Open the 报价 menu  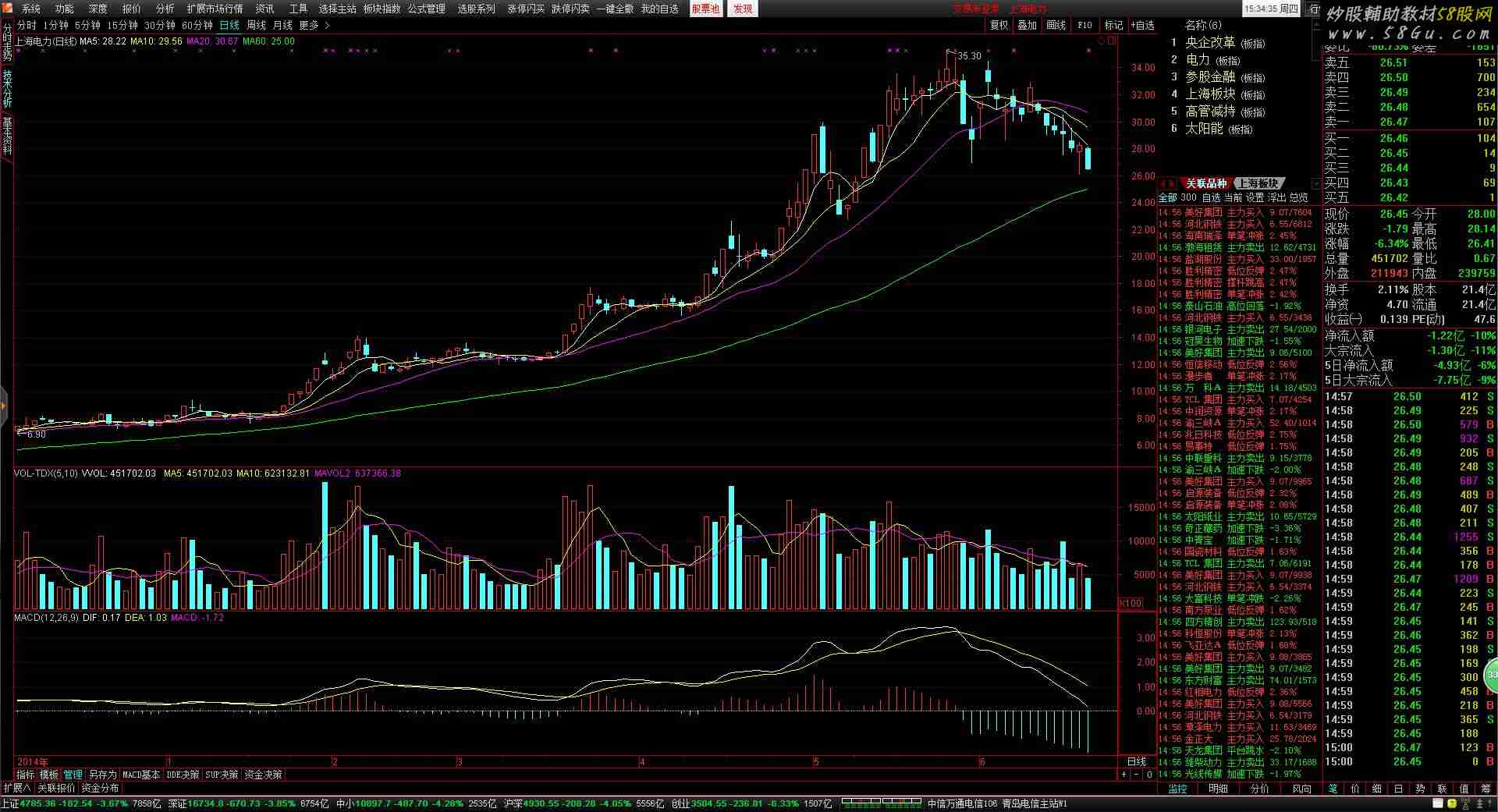132,9
